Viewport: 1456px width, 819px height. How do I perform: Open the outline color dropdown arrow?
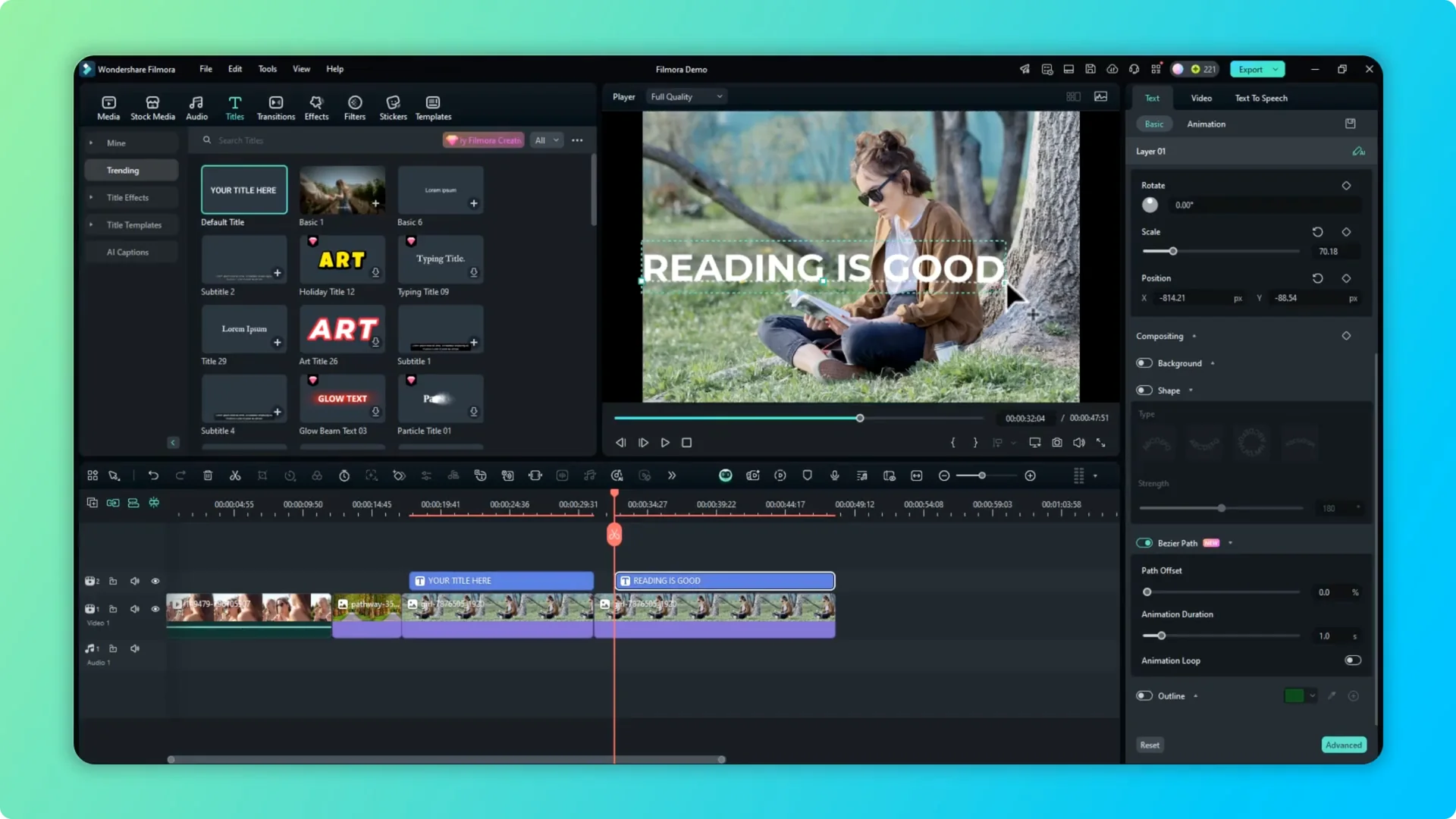(x=1312, y=696)
